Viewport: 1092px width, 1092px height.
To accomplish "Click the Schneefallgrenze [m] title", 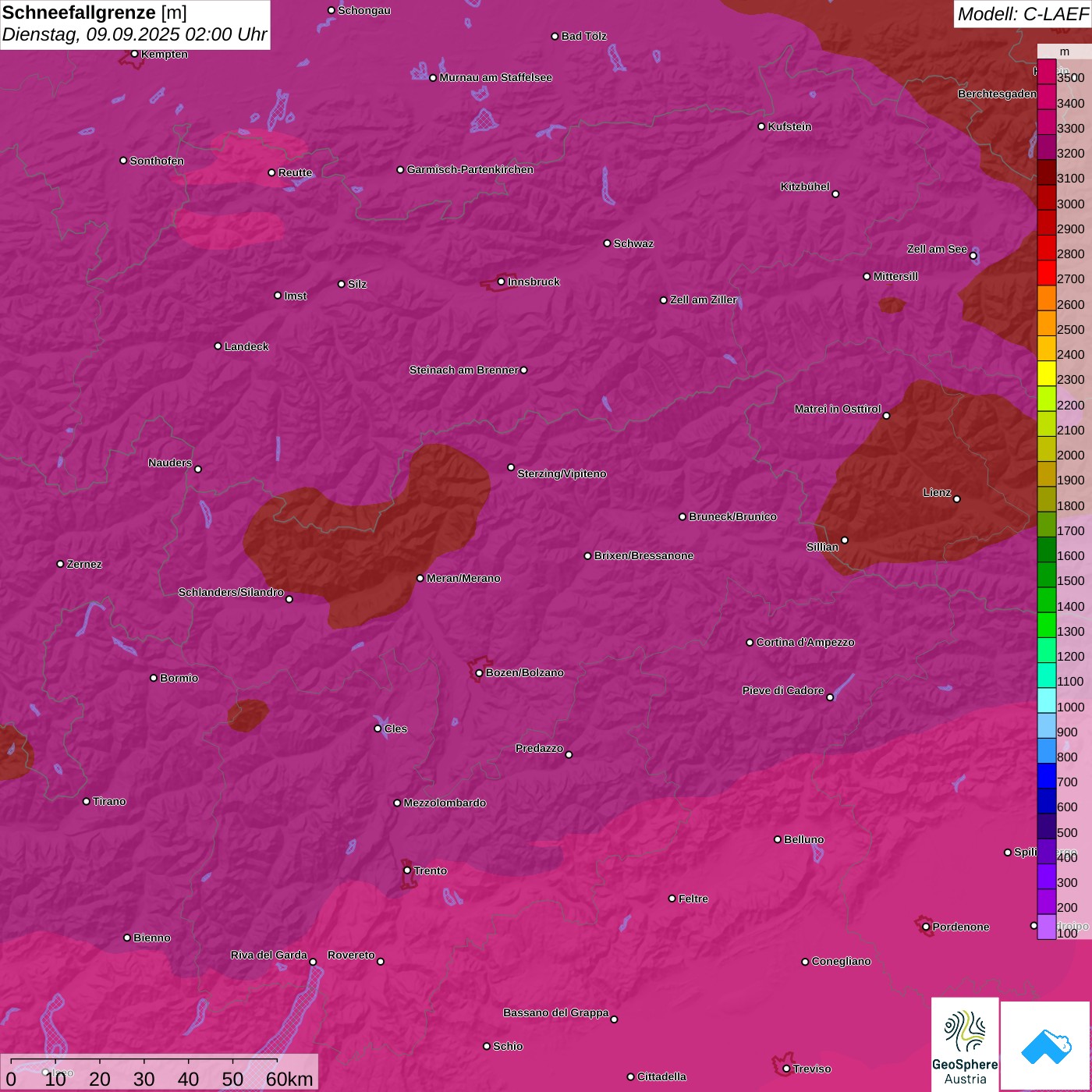I will tap(94, 12).
